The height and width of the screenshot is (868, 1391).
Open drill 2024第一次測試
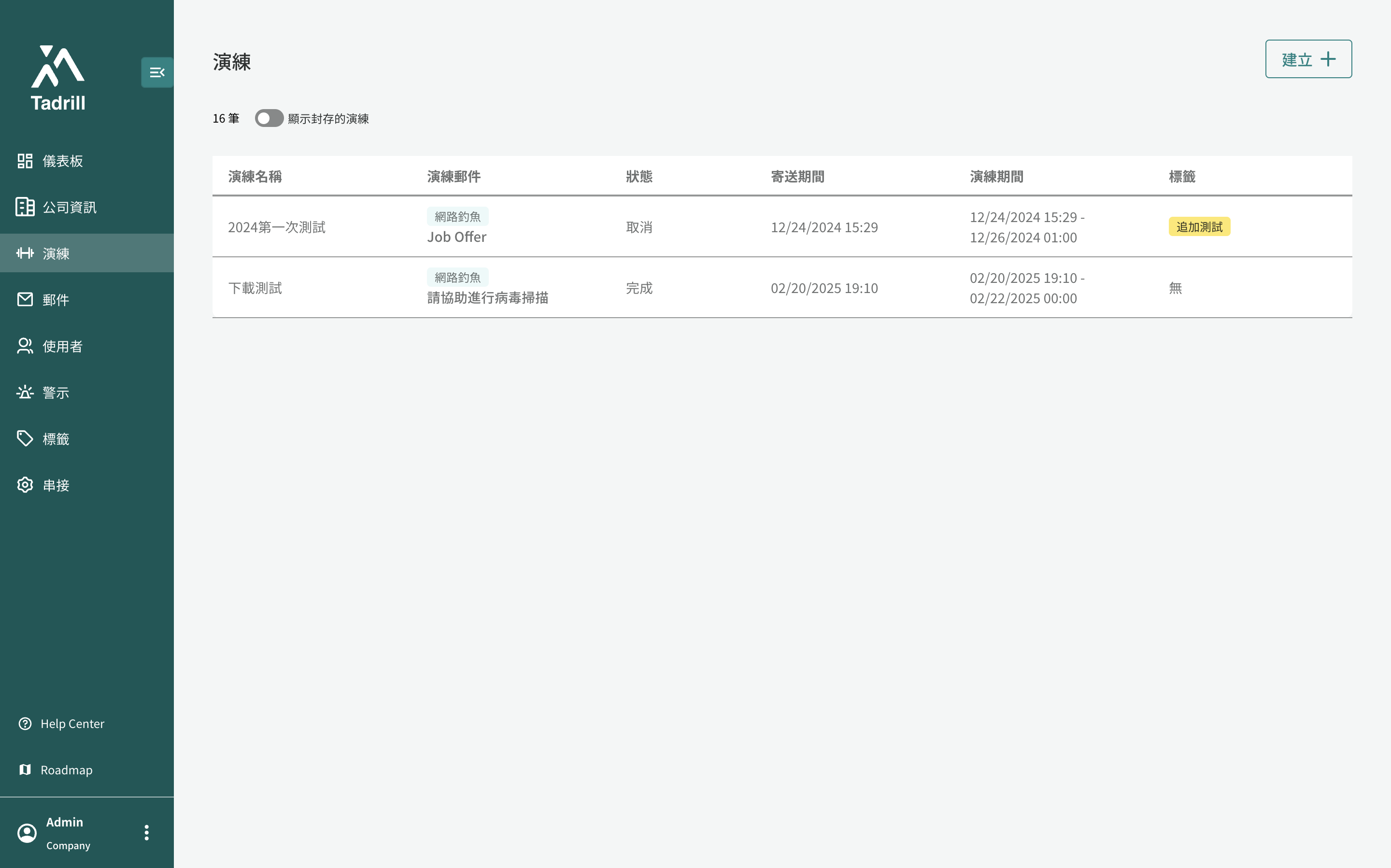point(277,227)
